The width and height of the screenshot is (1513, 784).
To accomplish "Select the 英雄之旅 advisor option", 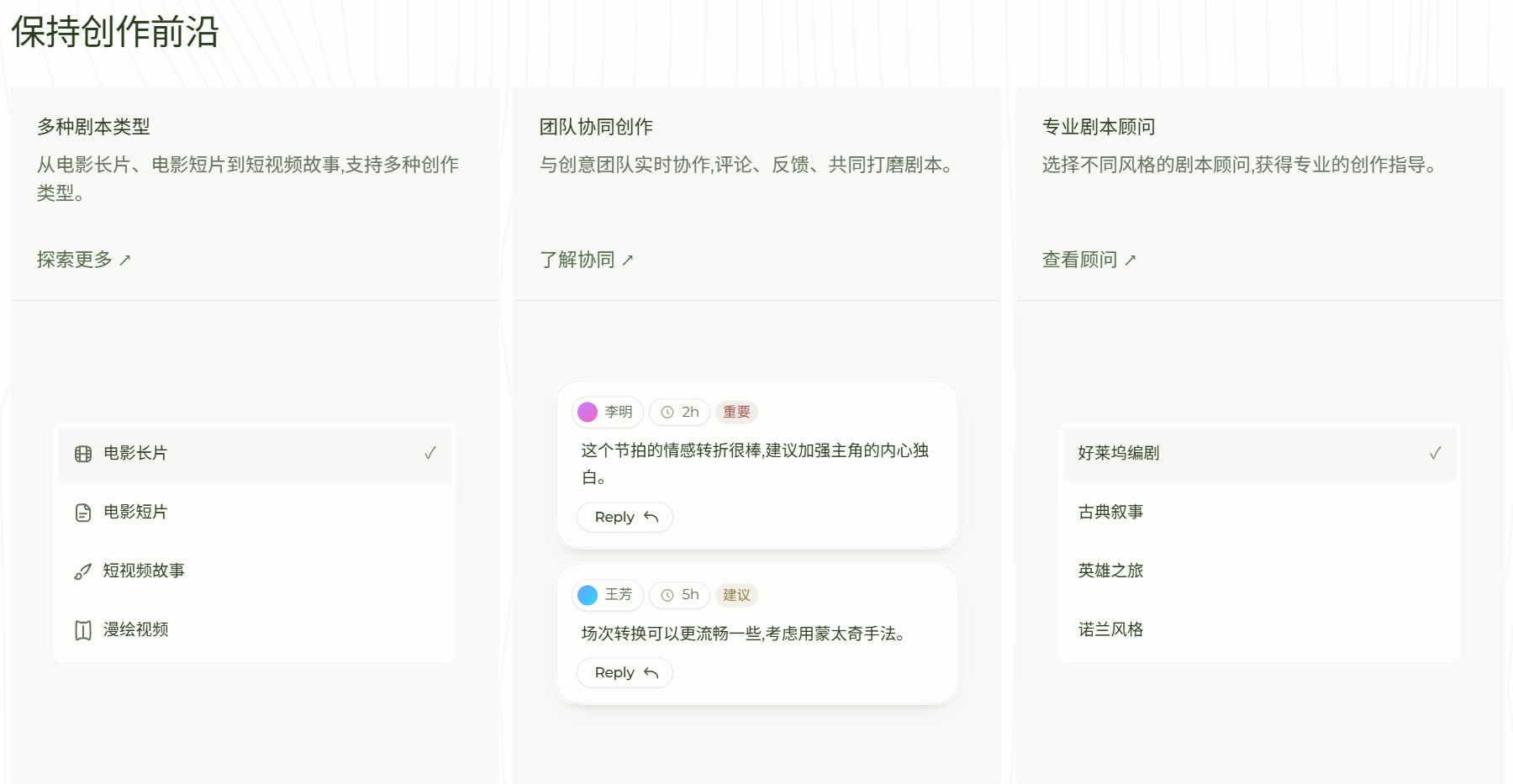I will click(x=1110, y=571).
